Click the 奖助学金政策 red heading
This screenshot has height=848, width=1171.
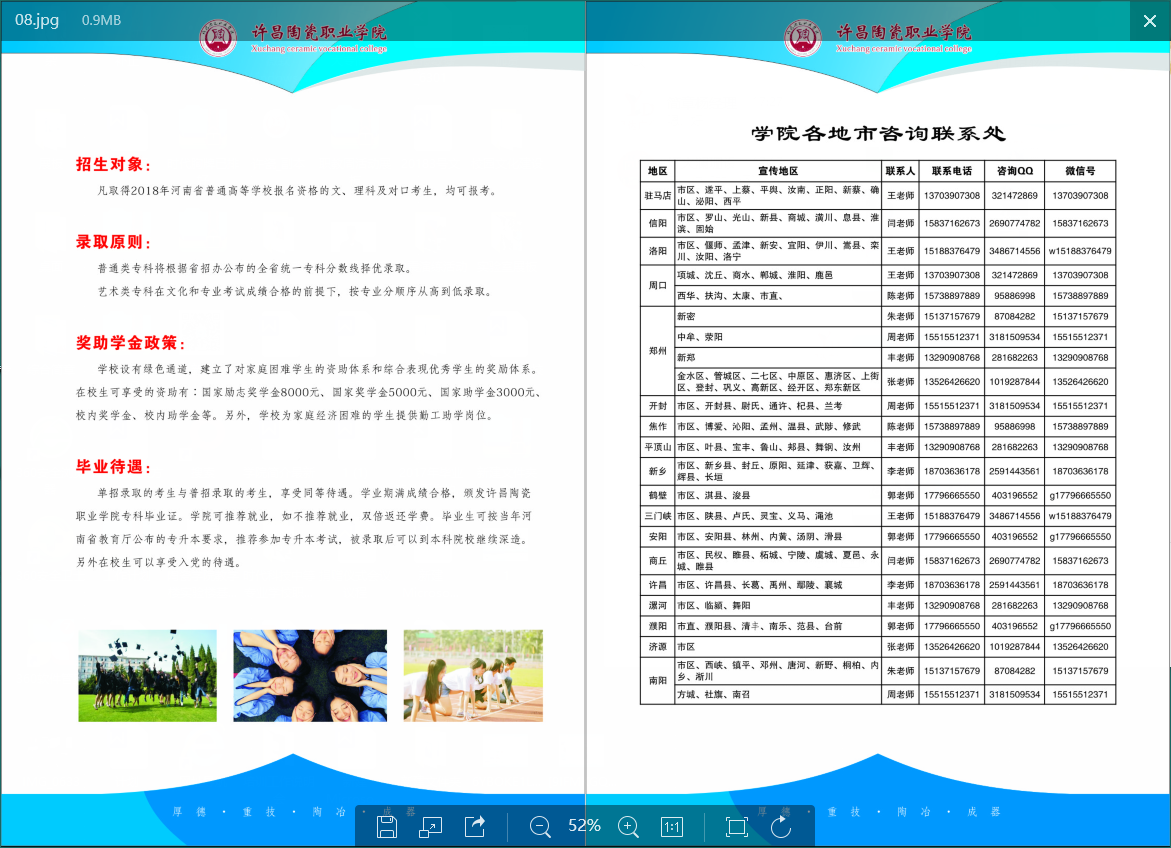click(131, 343)
